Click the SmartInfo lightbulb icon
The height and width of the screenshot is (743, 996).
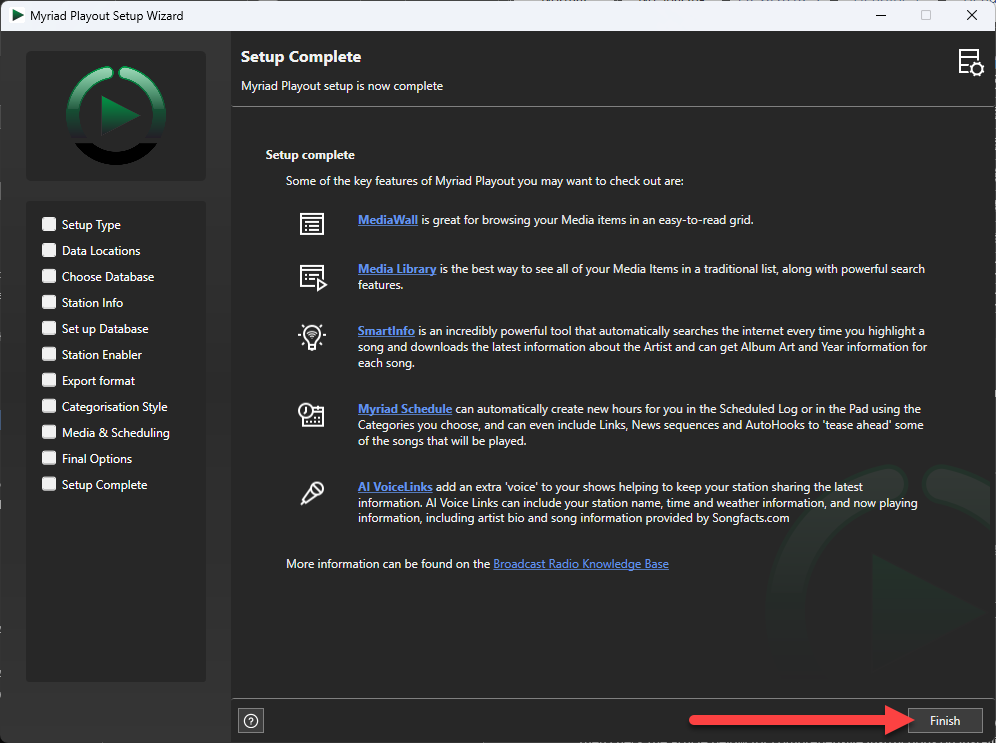click(312, 337)
